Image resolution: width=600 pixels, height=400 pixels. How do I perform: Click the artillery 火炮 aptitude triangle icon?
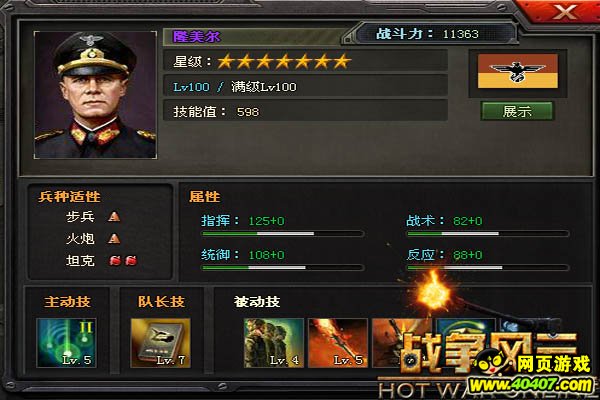[x=114, y=239]
